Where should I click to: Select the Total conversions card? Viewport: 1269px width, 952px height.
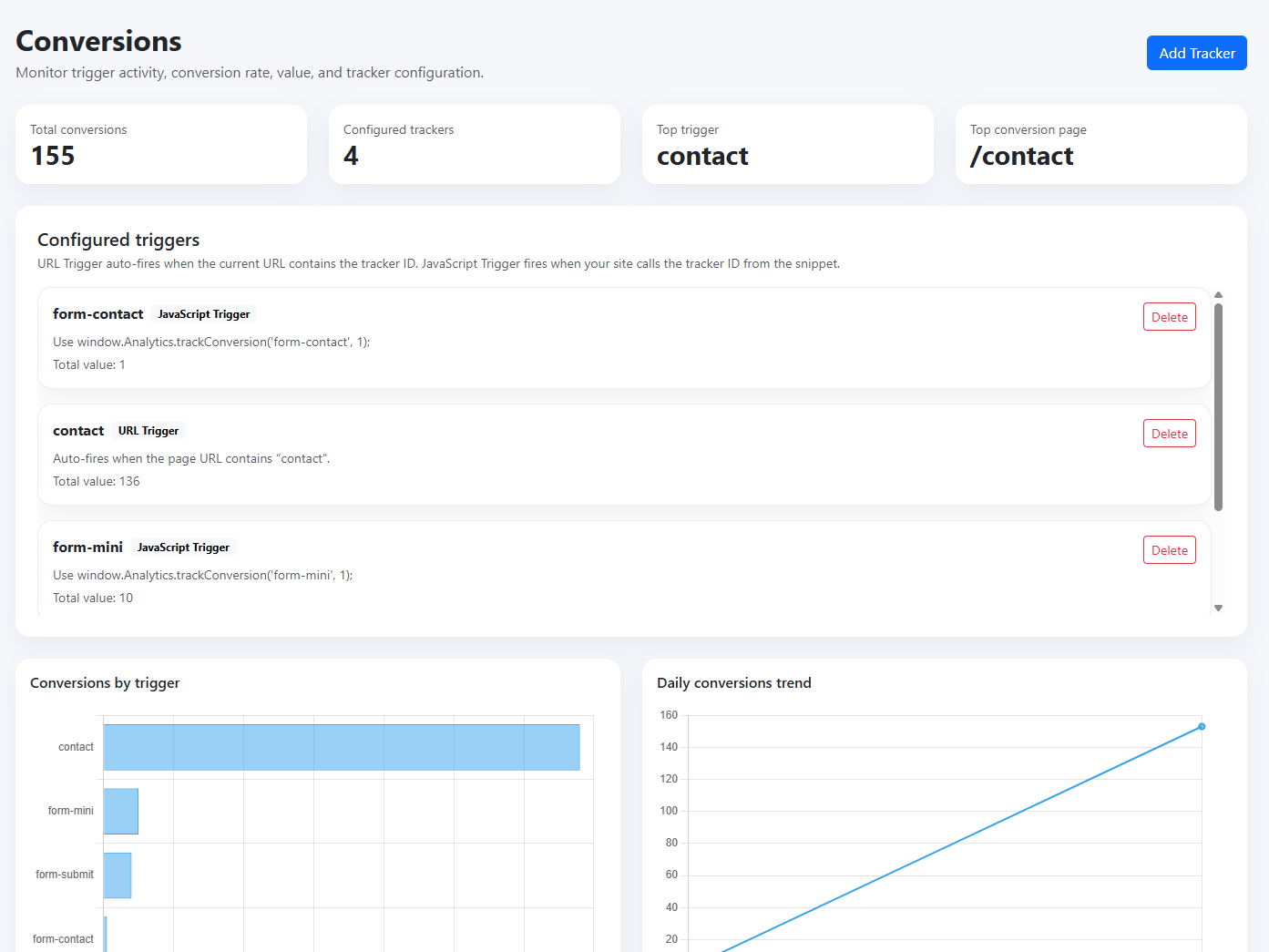click(x=161, y=145)
